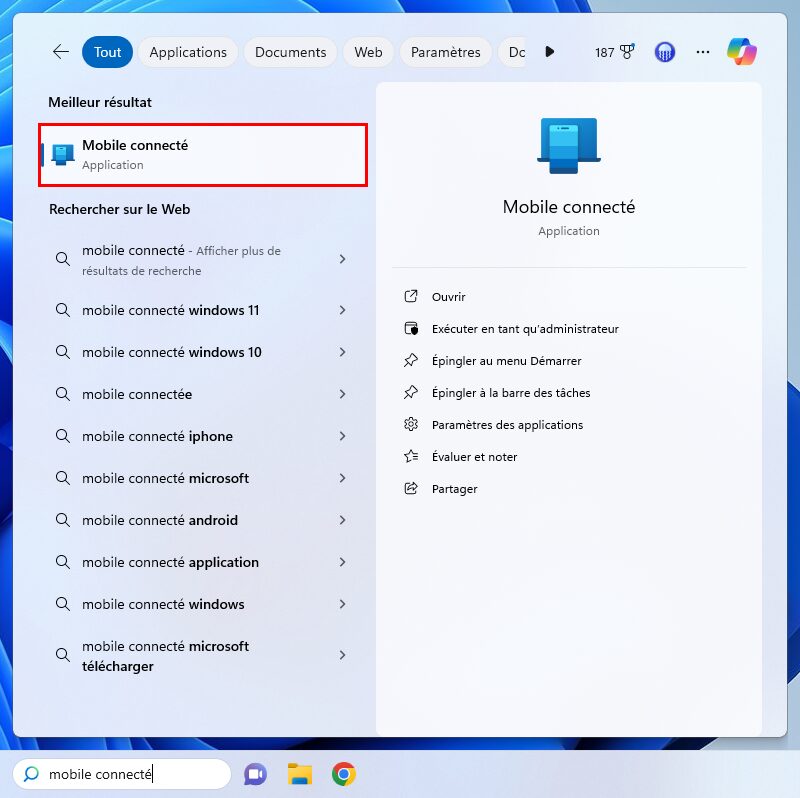Open the three-dots more options menu
The height and width of the screenshot is (798, 800).
pyautogui.click(x=703, y=52)
